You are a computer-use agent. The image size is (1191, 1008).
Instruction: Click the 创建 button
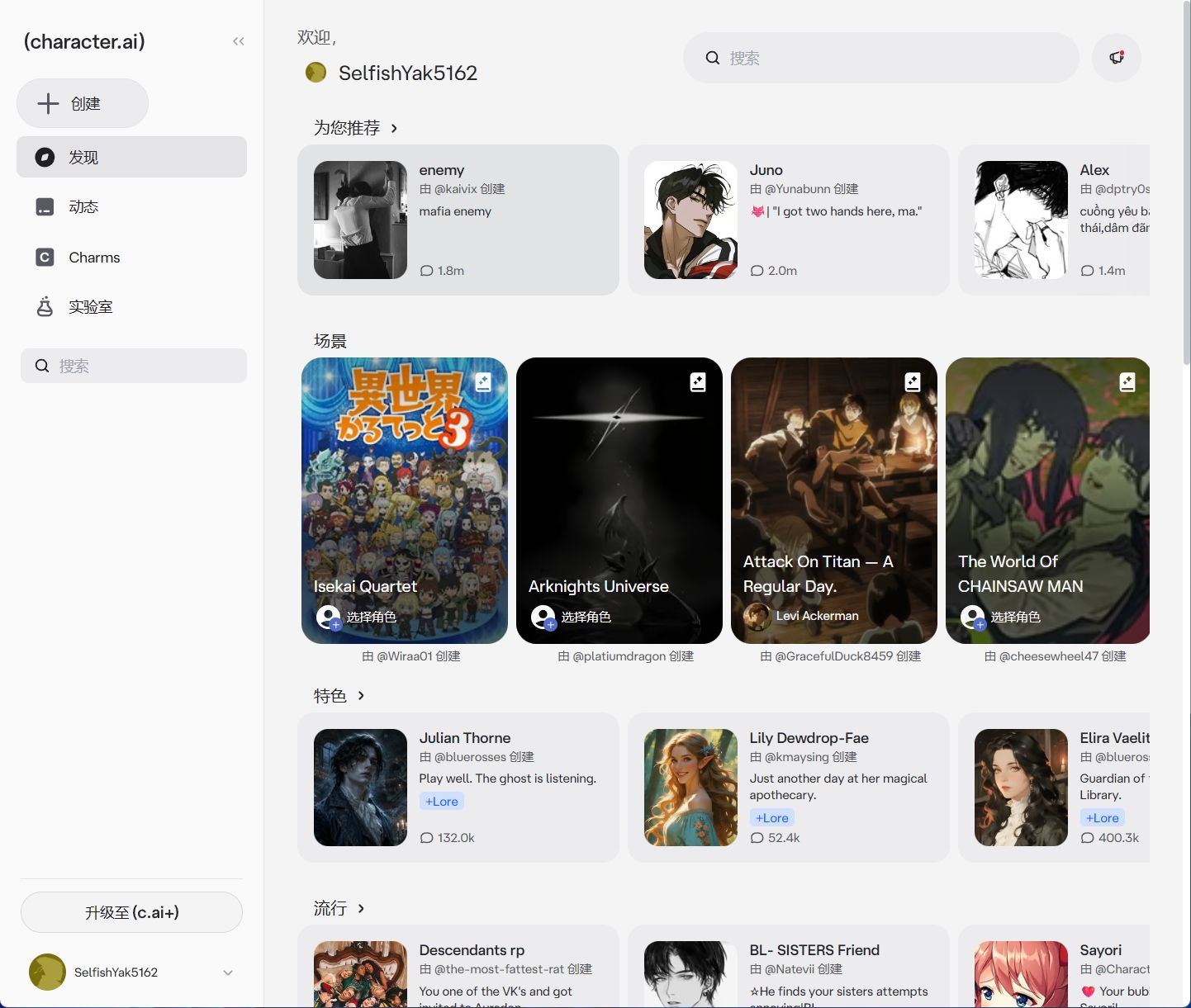[x=83, y=103]
